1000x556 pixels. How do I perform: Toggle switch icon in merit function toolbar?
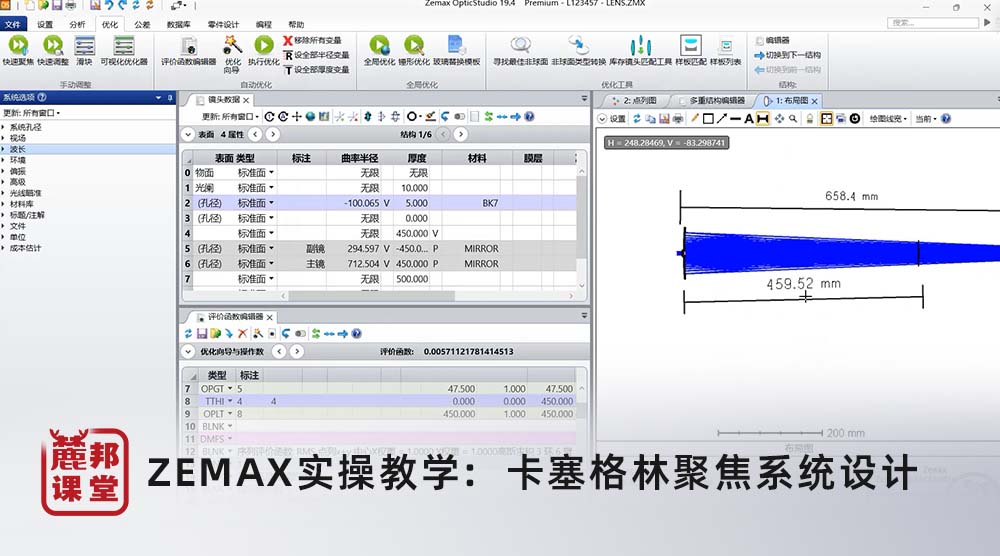coord(300,333)
